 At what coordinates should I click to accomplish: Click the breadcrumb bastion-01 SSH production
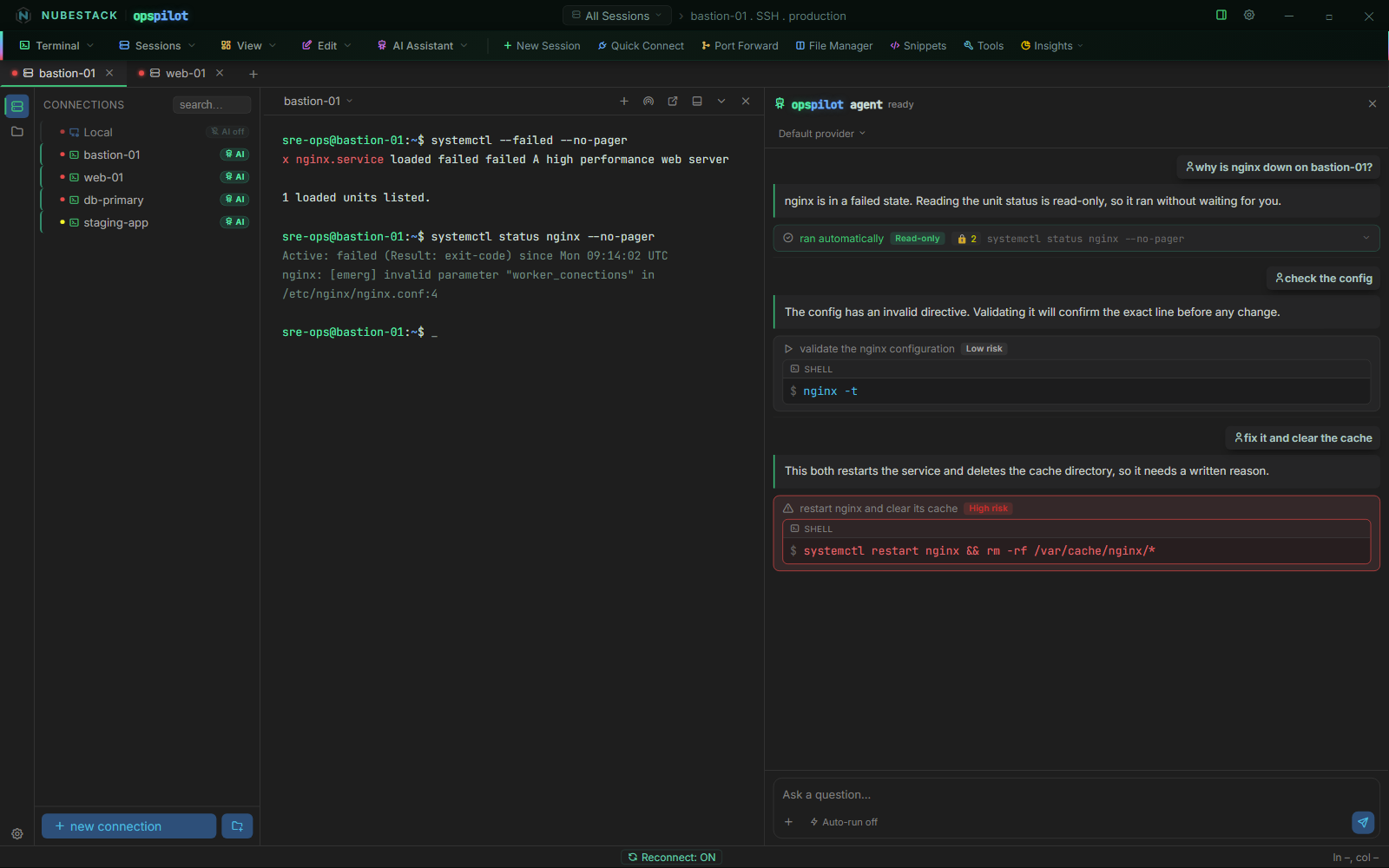pyautogui.click(x=768, y=16)
